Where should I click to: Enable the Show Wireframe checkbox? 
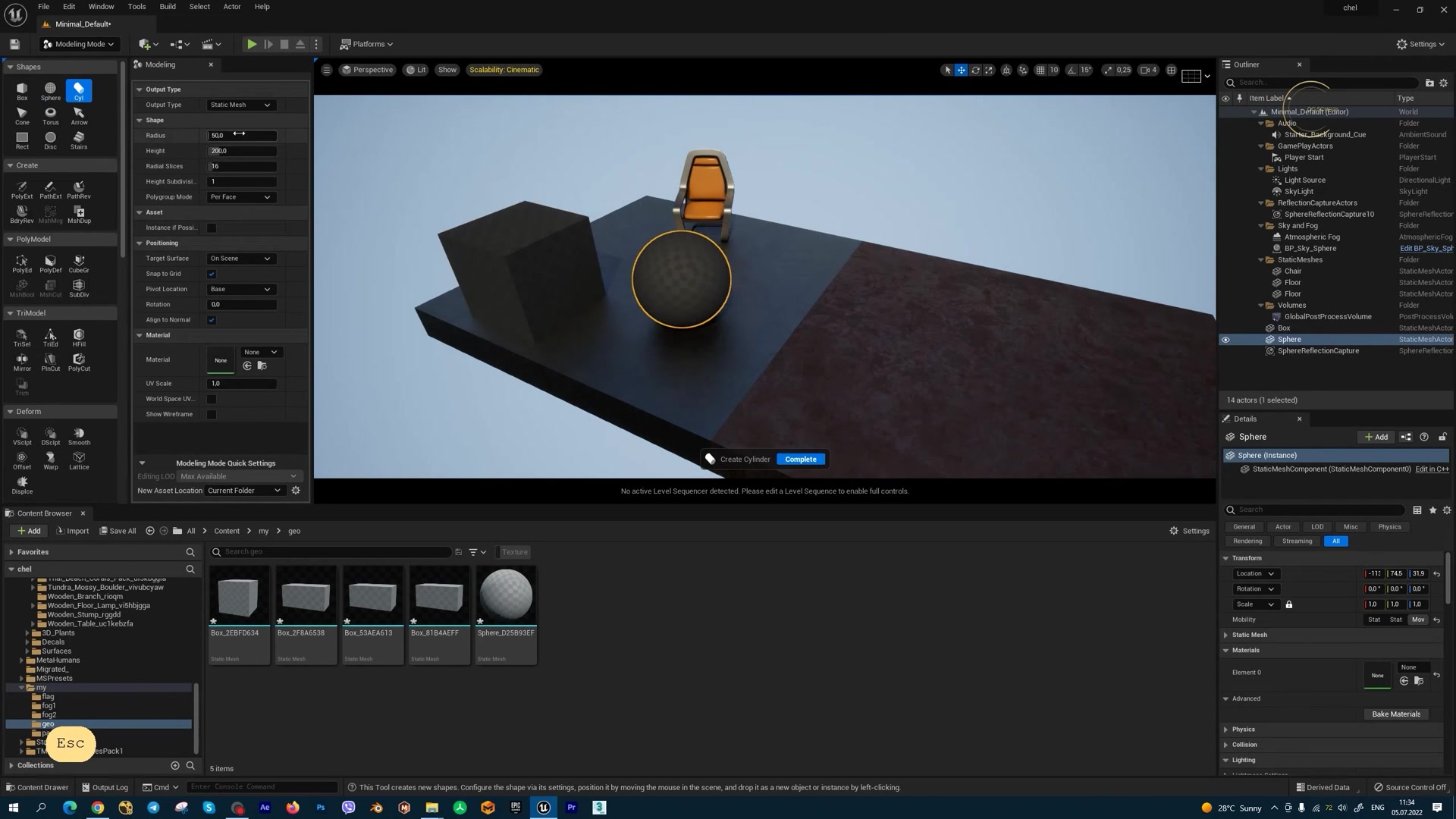pyautogui.click(x=212, y=414)
